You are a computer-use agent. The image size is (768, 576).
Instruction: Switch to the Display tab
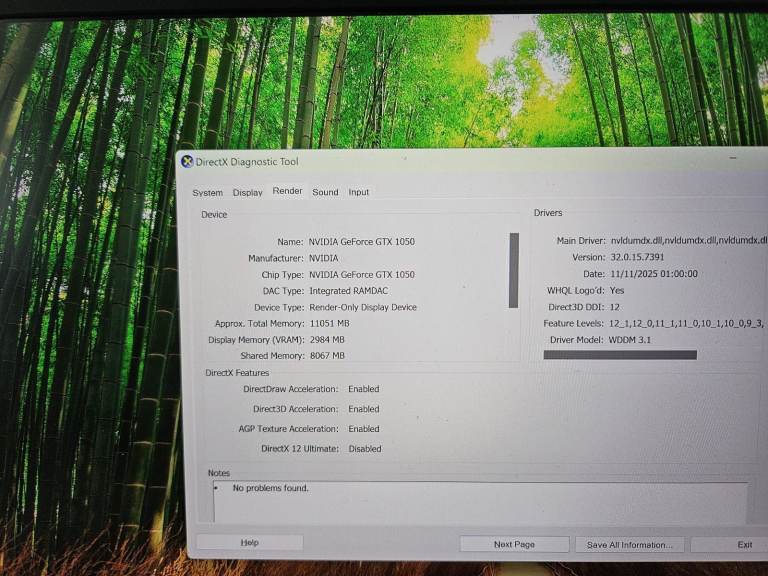coord(247,192)
